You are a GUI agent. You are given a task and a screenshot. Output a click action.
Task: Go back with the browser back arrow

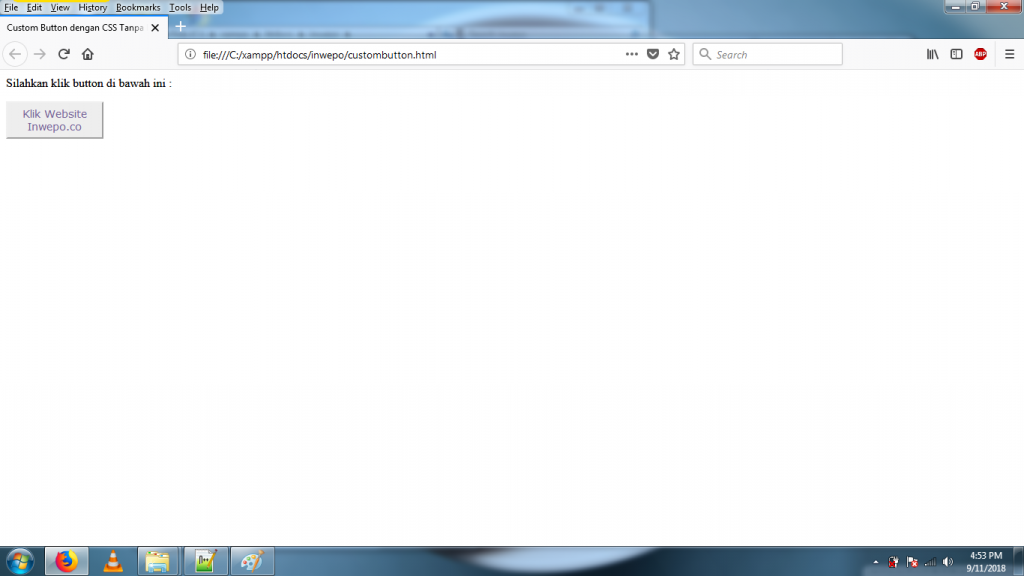15,54
